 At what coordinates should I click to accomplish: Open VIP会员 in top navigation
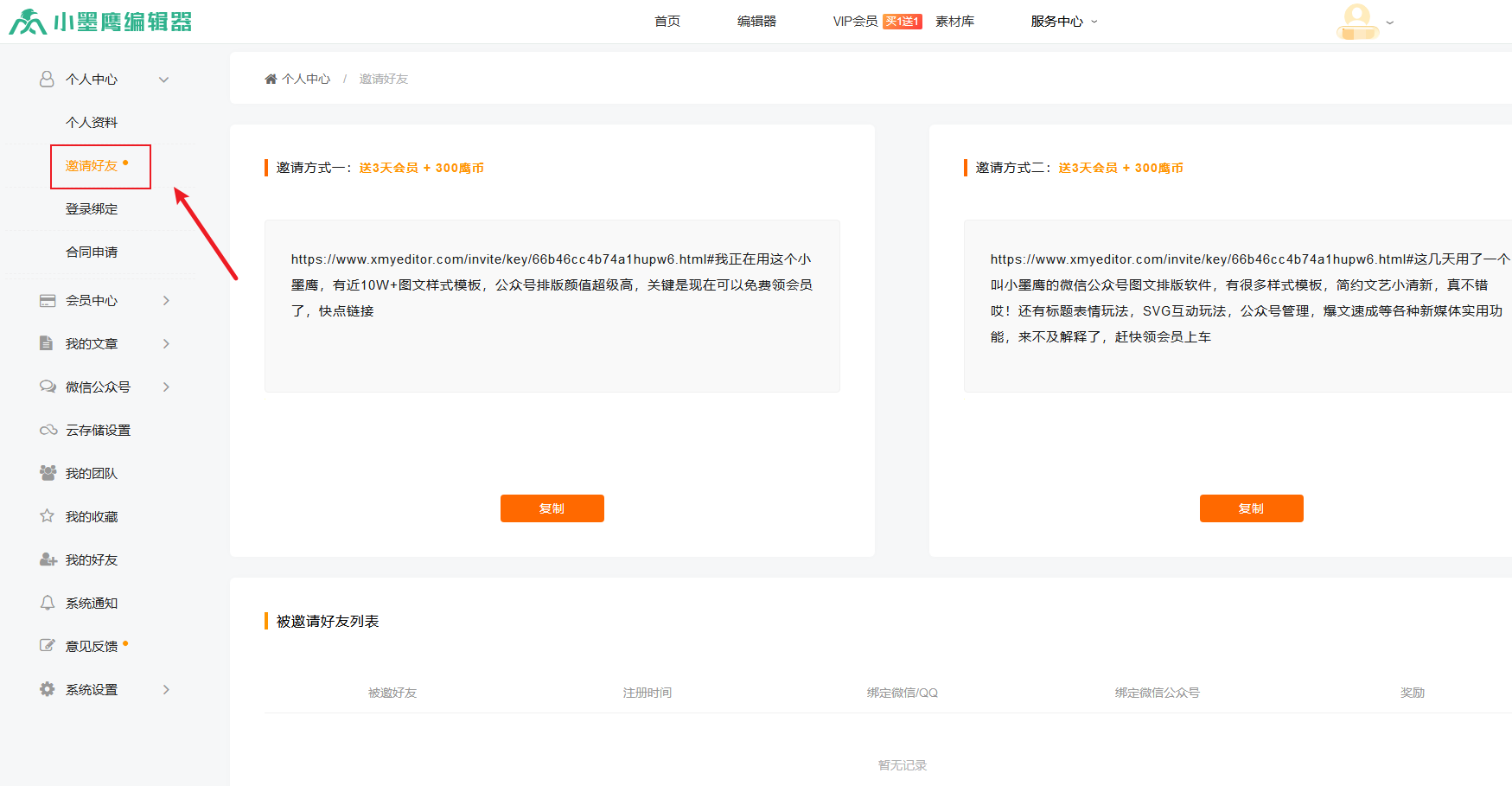855,22
